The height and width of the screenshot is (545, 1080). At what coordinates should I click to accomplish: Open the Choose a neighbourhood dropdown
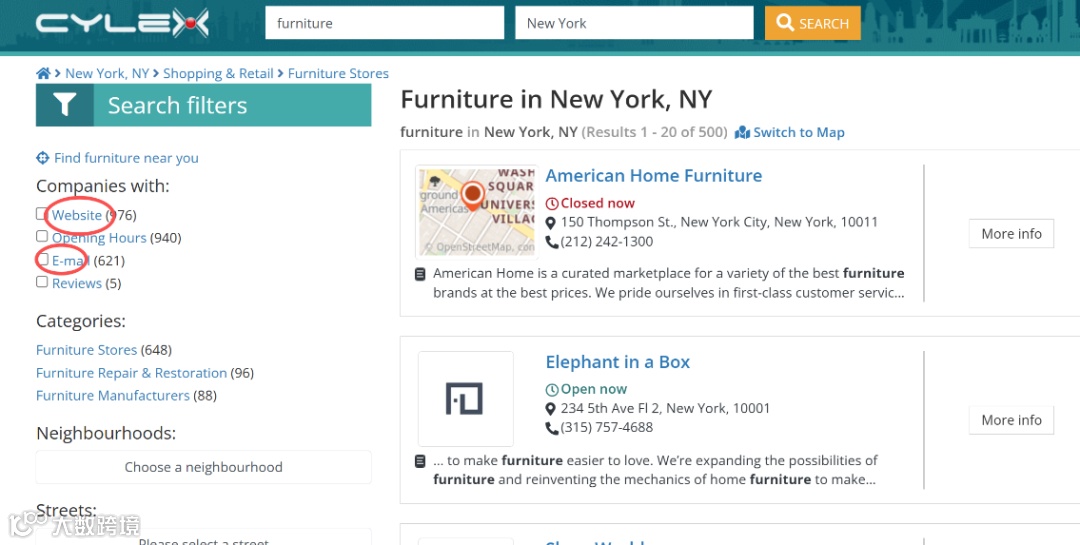click(203, 467)
